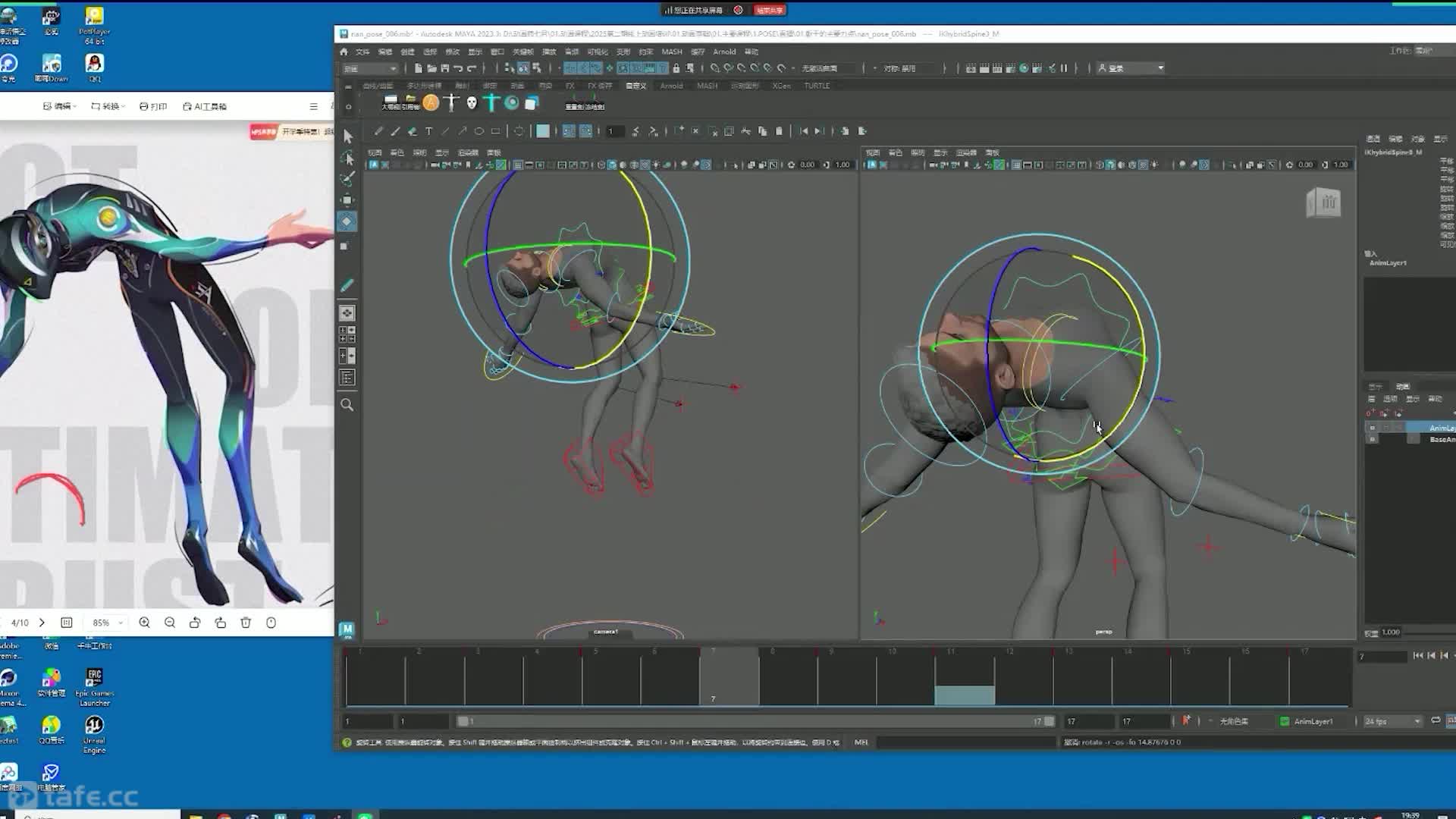Open the 24 fps frame rate dropdown

click(x=1392, y=721)
